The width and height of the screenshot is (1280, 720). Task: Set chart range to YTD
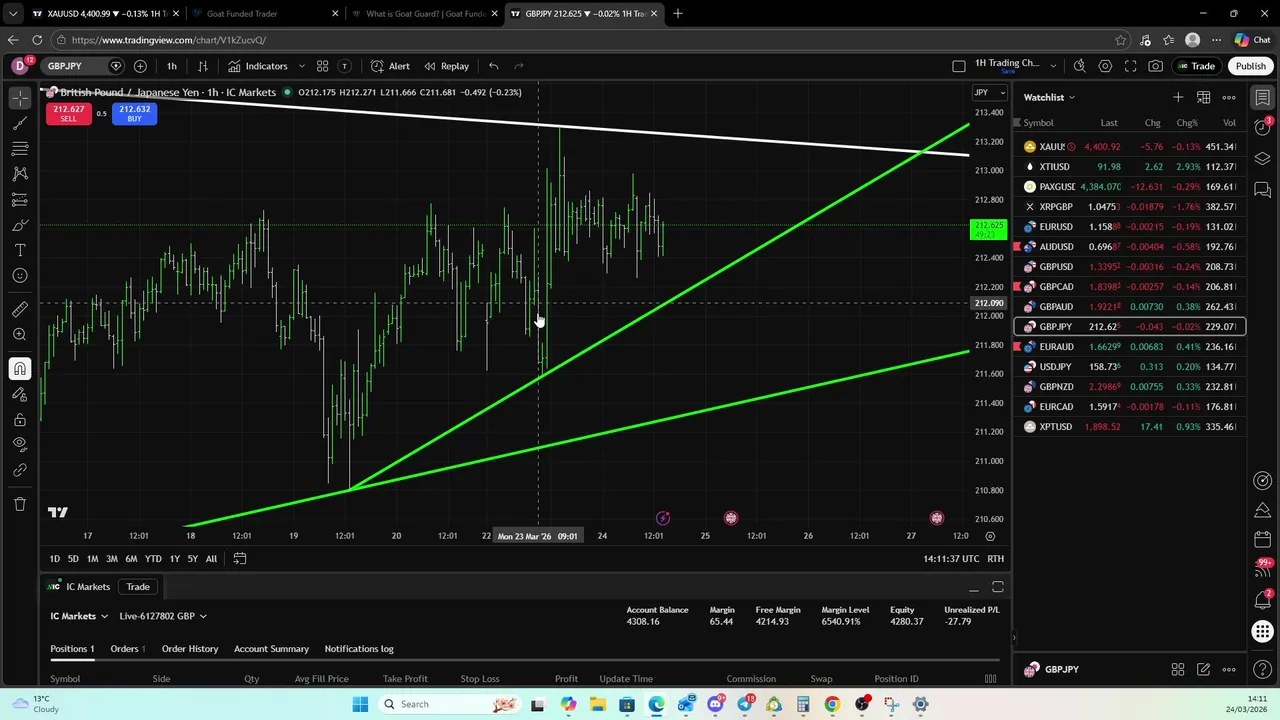[x=153, y=559]
